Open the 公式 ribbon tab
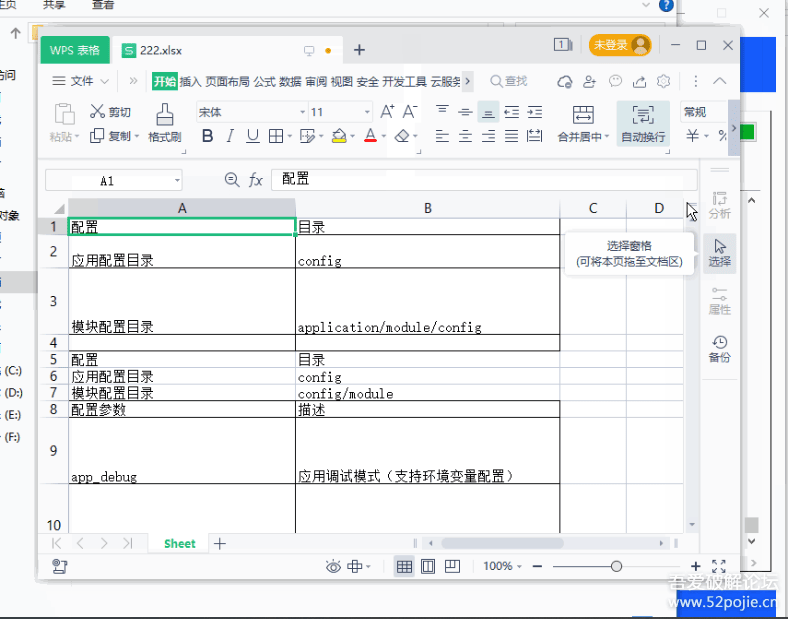 (x=264, y=81)
